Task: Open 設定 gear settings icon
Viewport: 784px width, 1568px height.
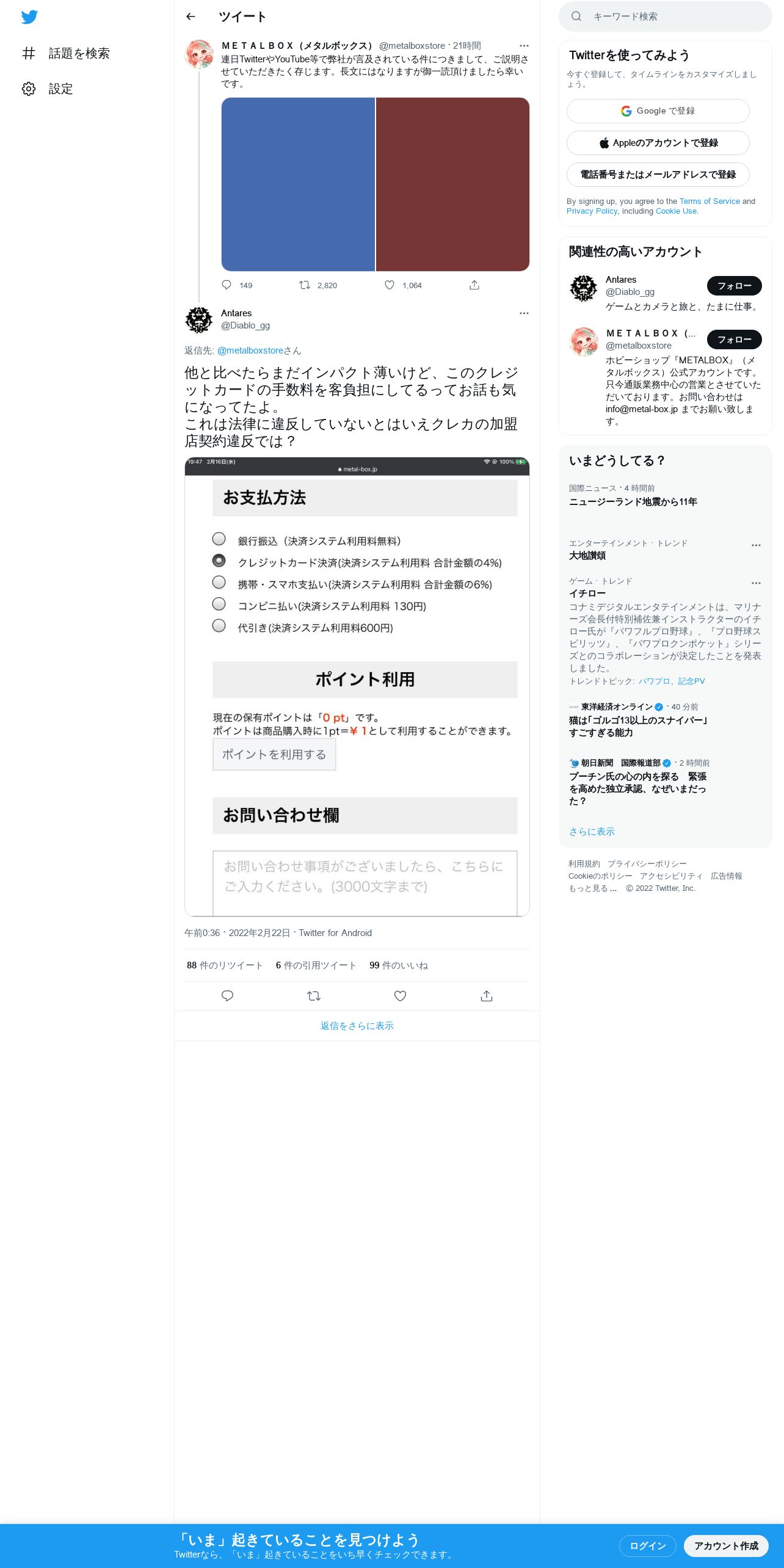Action: coord(29,89)
